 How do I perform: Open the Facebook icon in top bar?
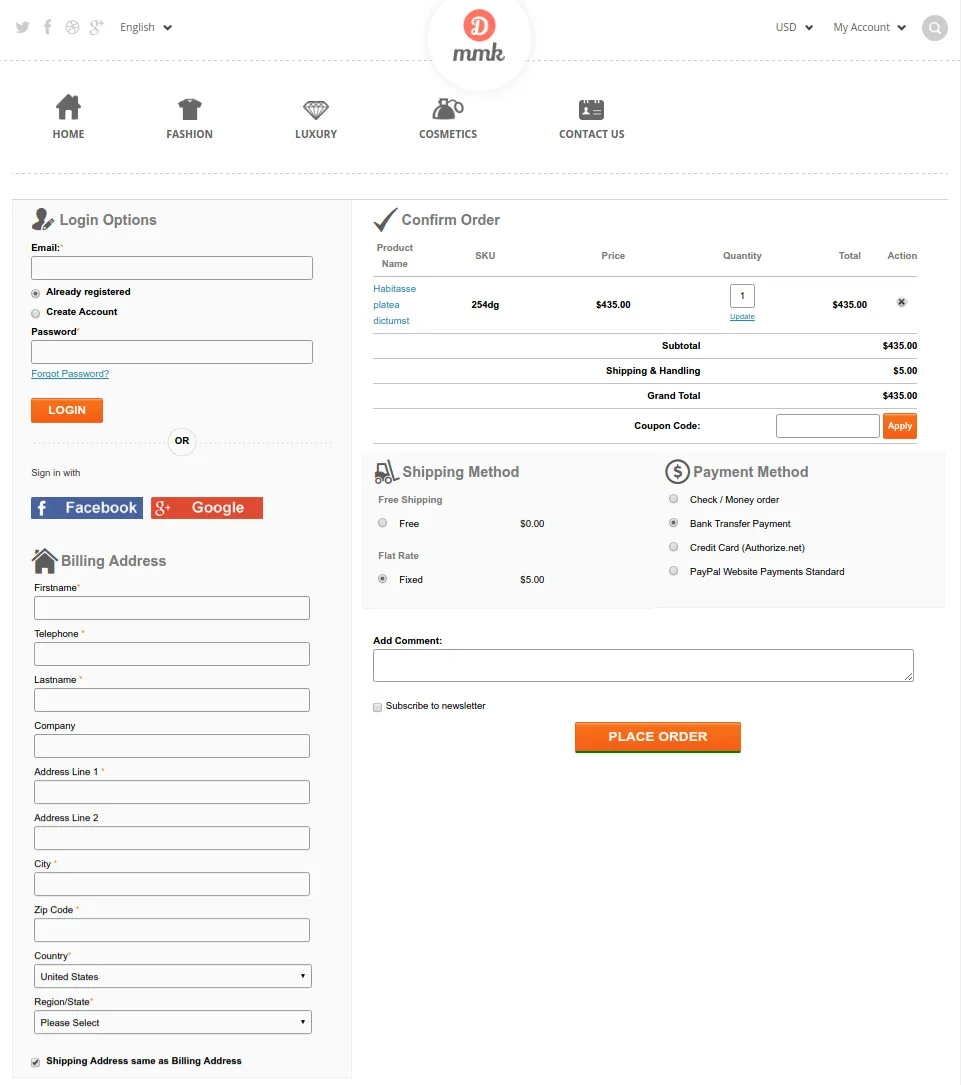coord(48,27)
